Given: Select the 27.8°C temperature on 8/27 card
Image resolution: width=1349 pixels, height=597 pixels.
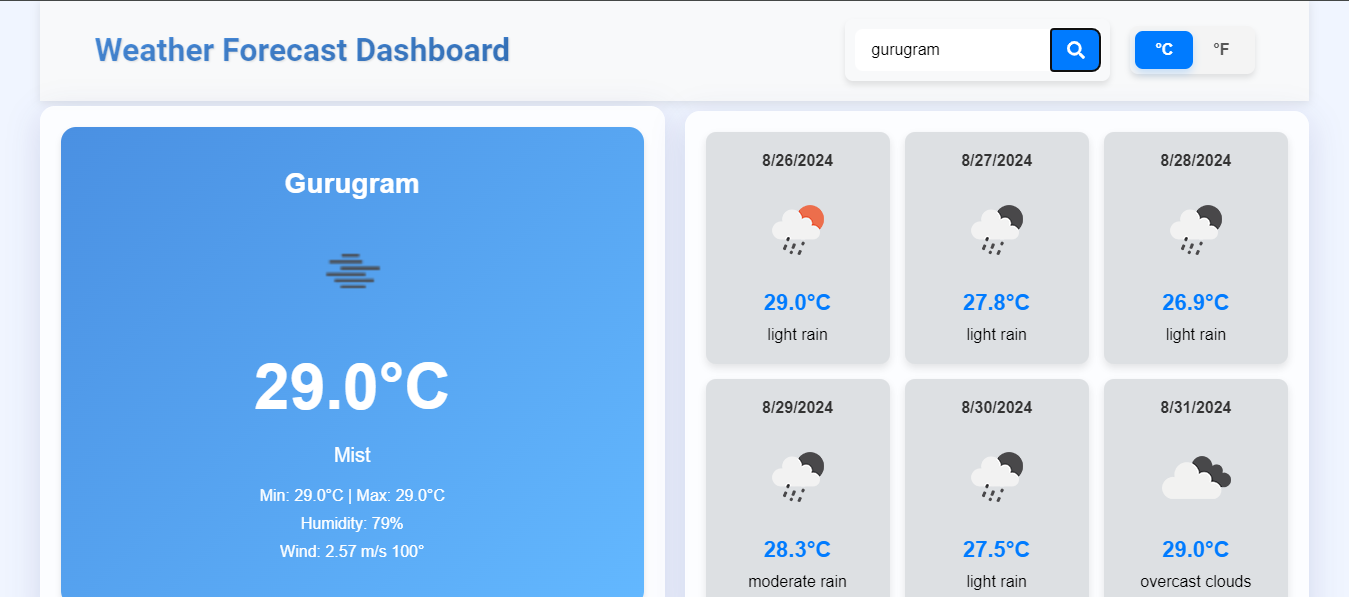Looking at the screenshot, I should coord(996,302).
